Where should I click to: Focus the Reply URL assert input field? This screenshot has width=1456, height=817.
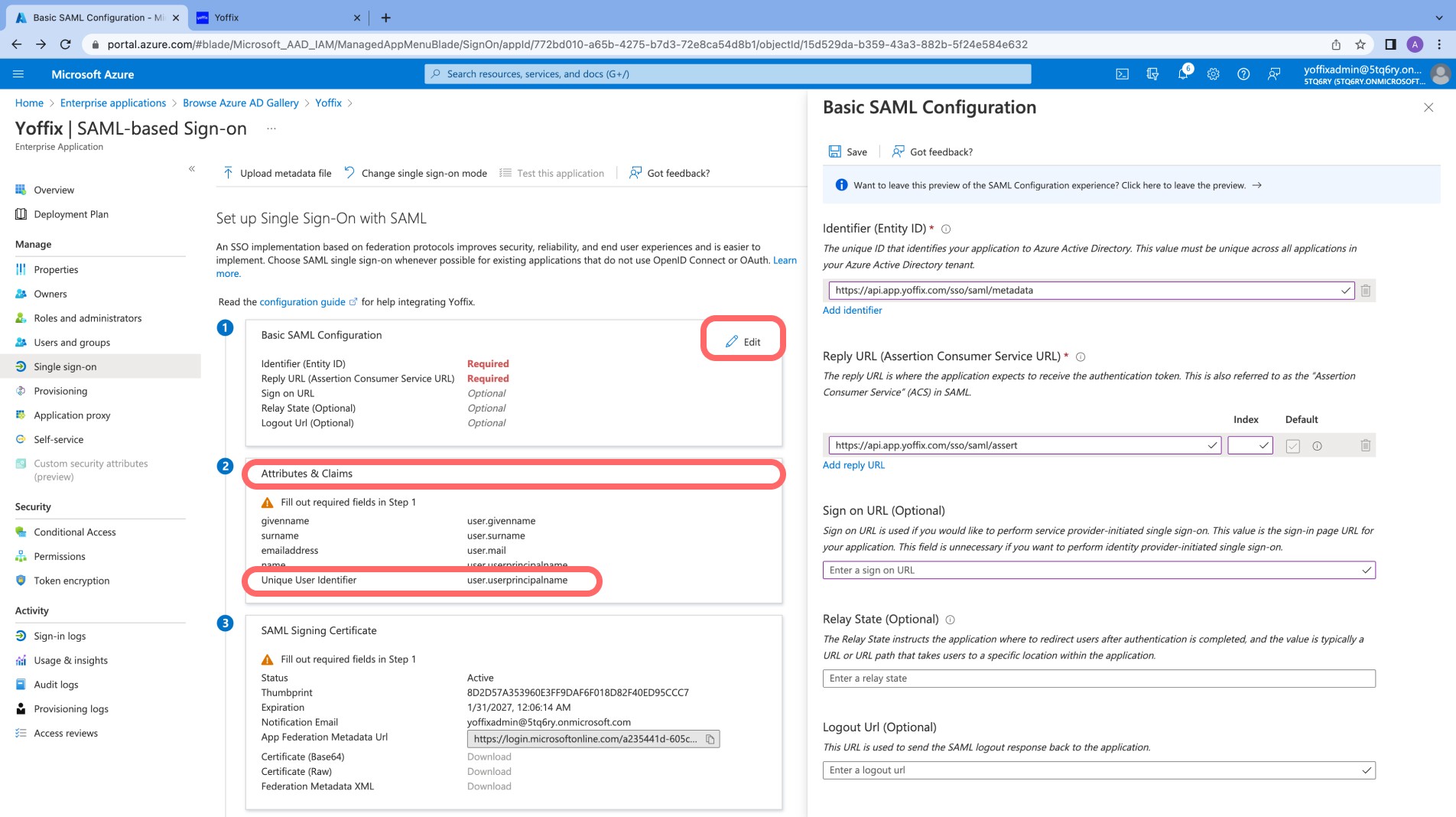(x=1025, y=445)
